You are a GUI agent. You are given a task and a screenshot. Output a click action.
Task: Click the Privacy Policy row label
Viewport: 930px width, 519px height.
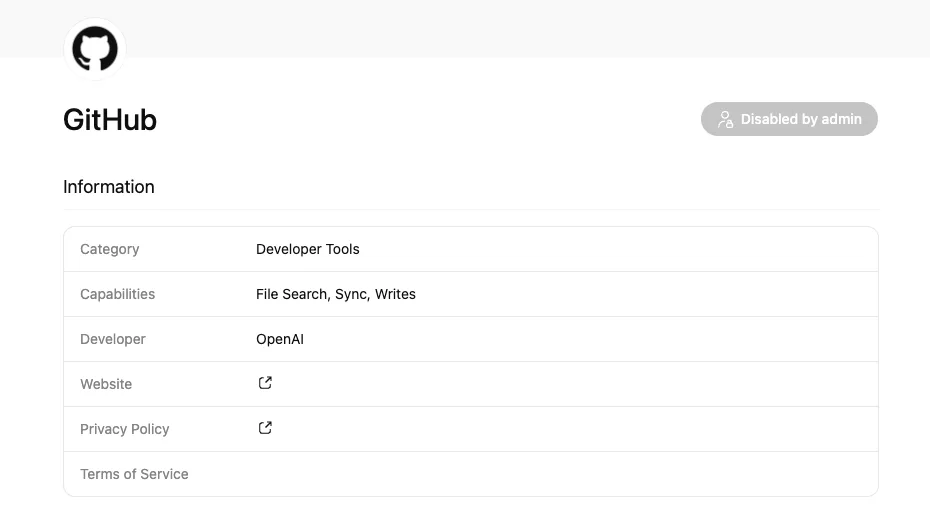coord(125,429)
